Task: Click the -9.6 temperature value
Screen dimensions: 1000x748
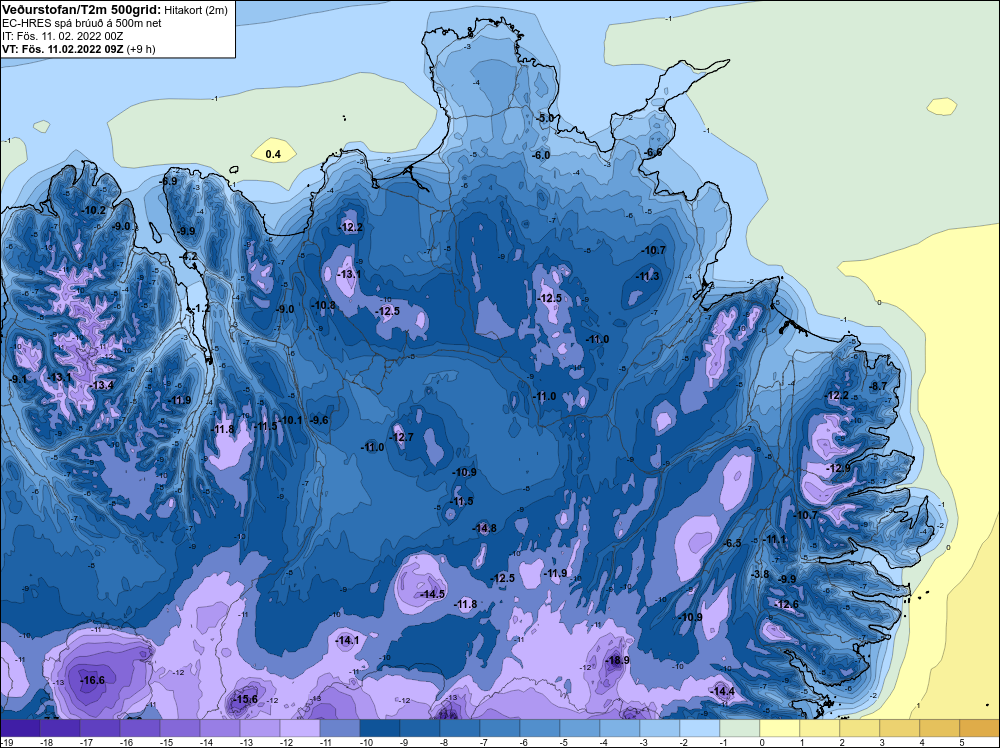Action: (319, 420)
